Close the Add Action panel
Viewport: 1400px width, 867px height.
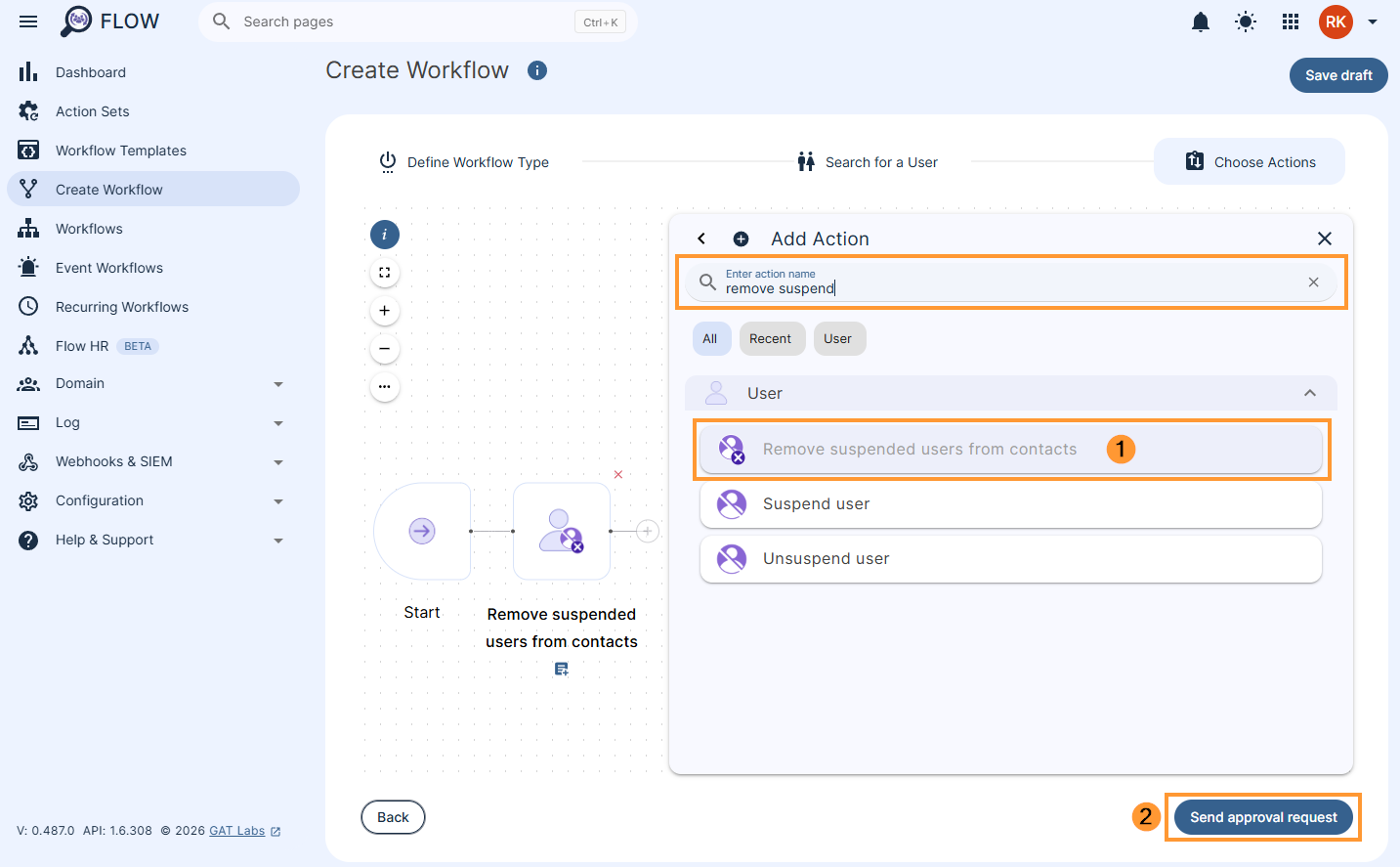1325,238
